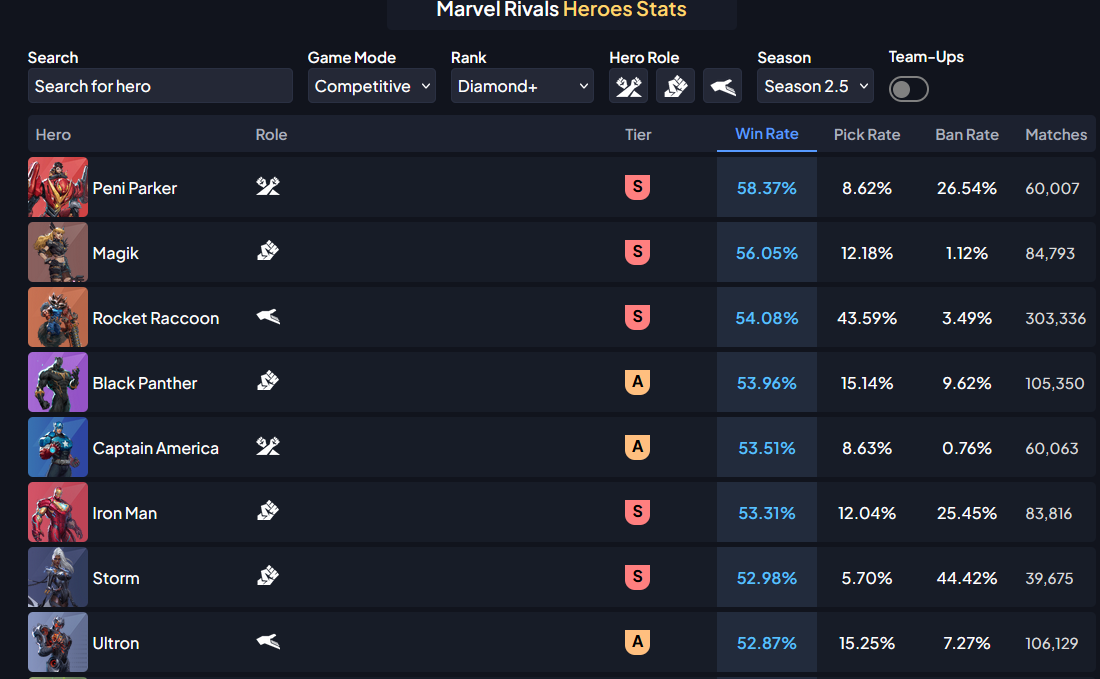Sort table by Win Rate column
Viewport: 1100px width, 679px height.
(767, 134)
